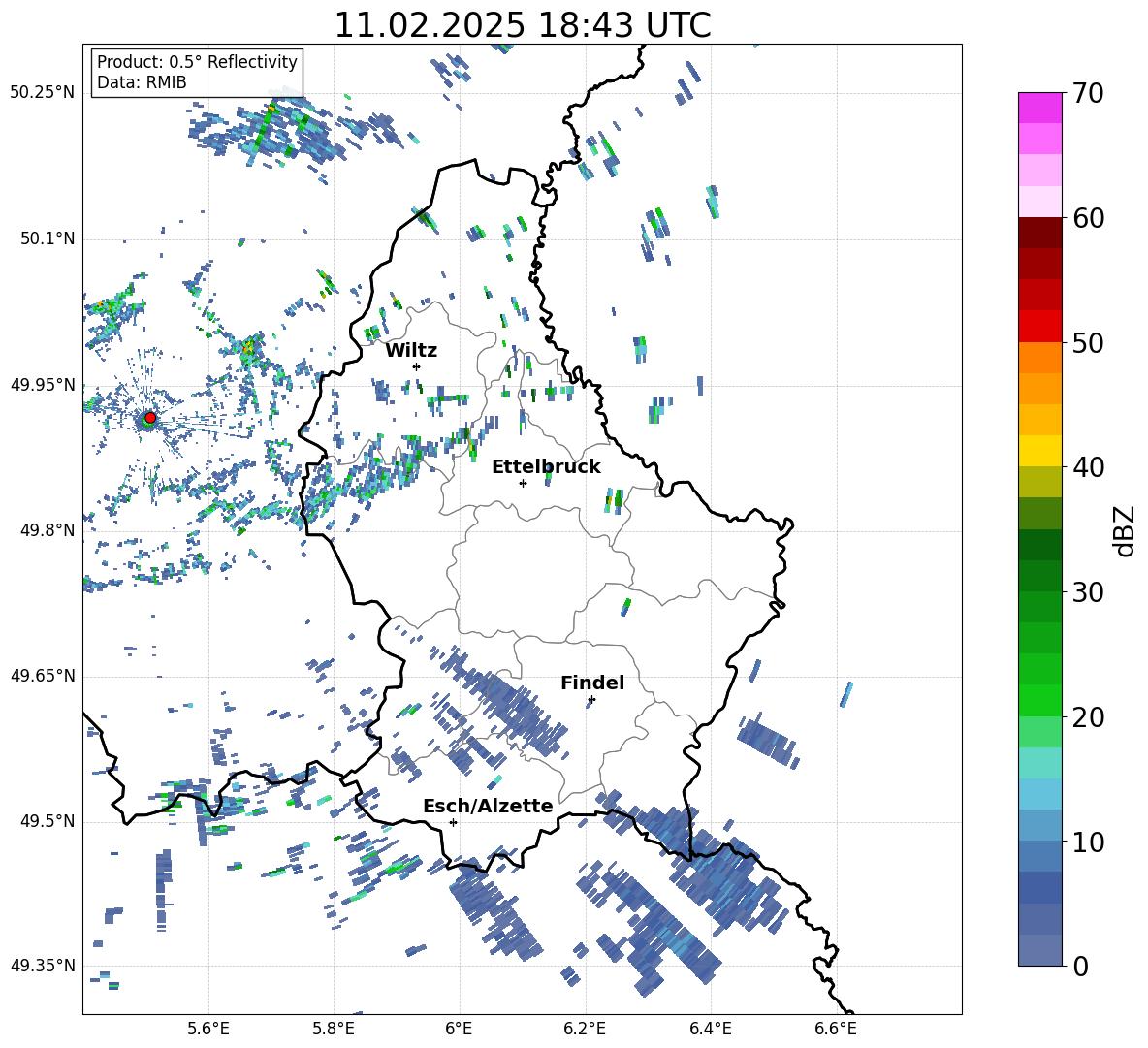Click the colorbar tick label 20
Image resolution: width=1148 pixels, height=1048 pixels.
pos(1088,717)
